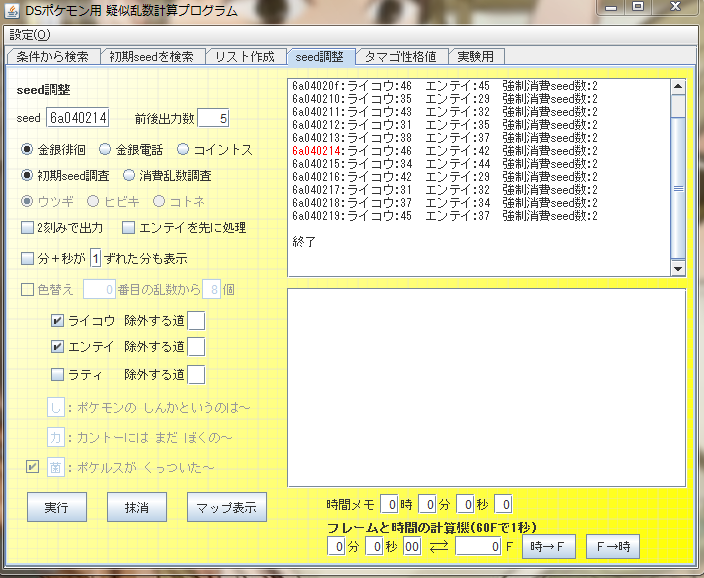Click the 6a04020f result row
This screenshot has height=578, width=704.
(x=444, y=86)
